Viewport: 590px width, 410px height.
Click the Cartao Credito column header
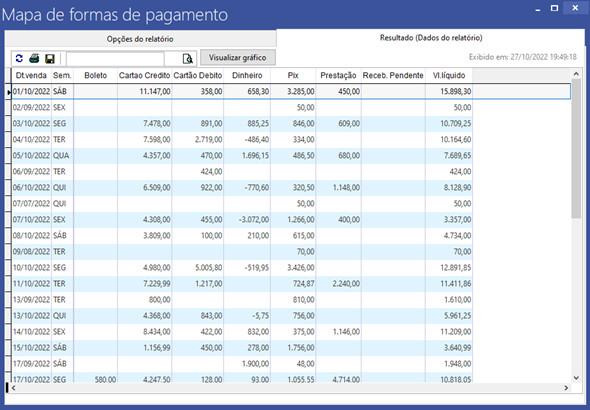pos(144,75)
